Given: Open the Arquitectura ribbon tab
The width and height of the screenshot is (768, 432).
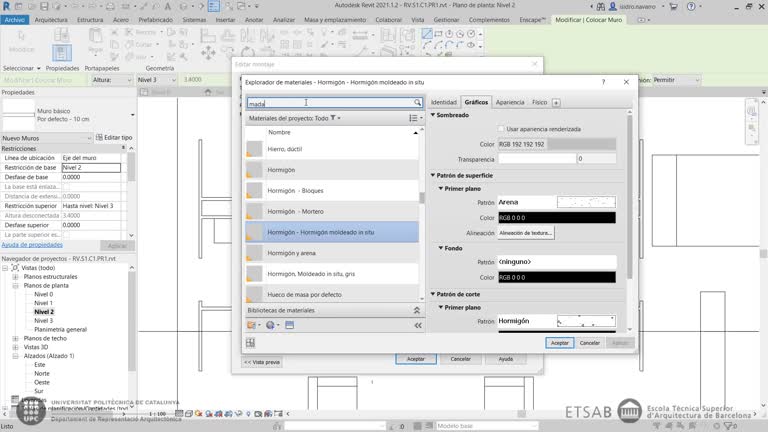Looking at the screenshot, I should pyautogui.click(x=51, y=19).
